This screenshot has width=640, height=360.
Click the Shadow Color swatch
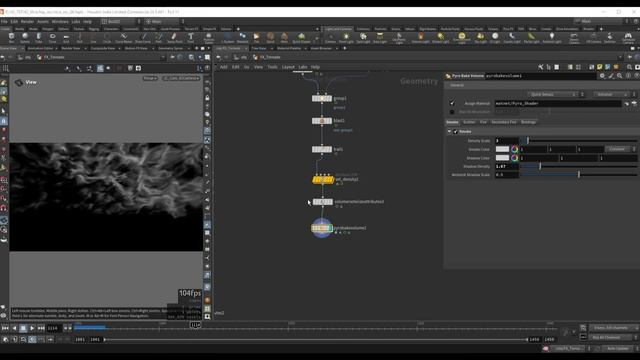tap(502, 158)
